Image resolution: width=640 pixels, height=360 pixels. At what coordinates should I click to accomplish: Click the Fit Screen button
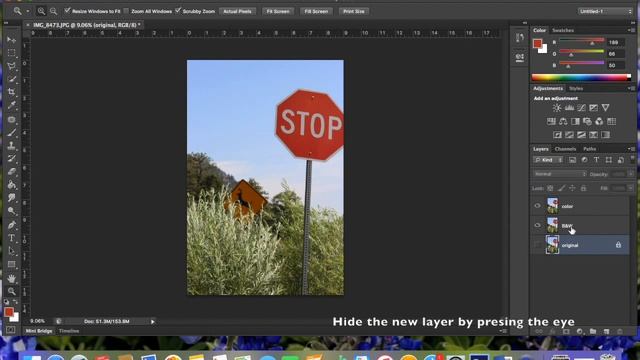coord(278,11)
